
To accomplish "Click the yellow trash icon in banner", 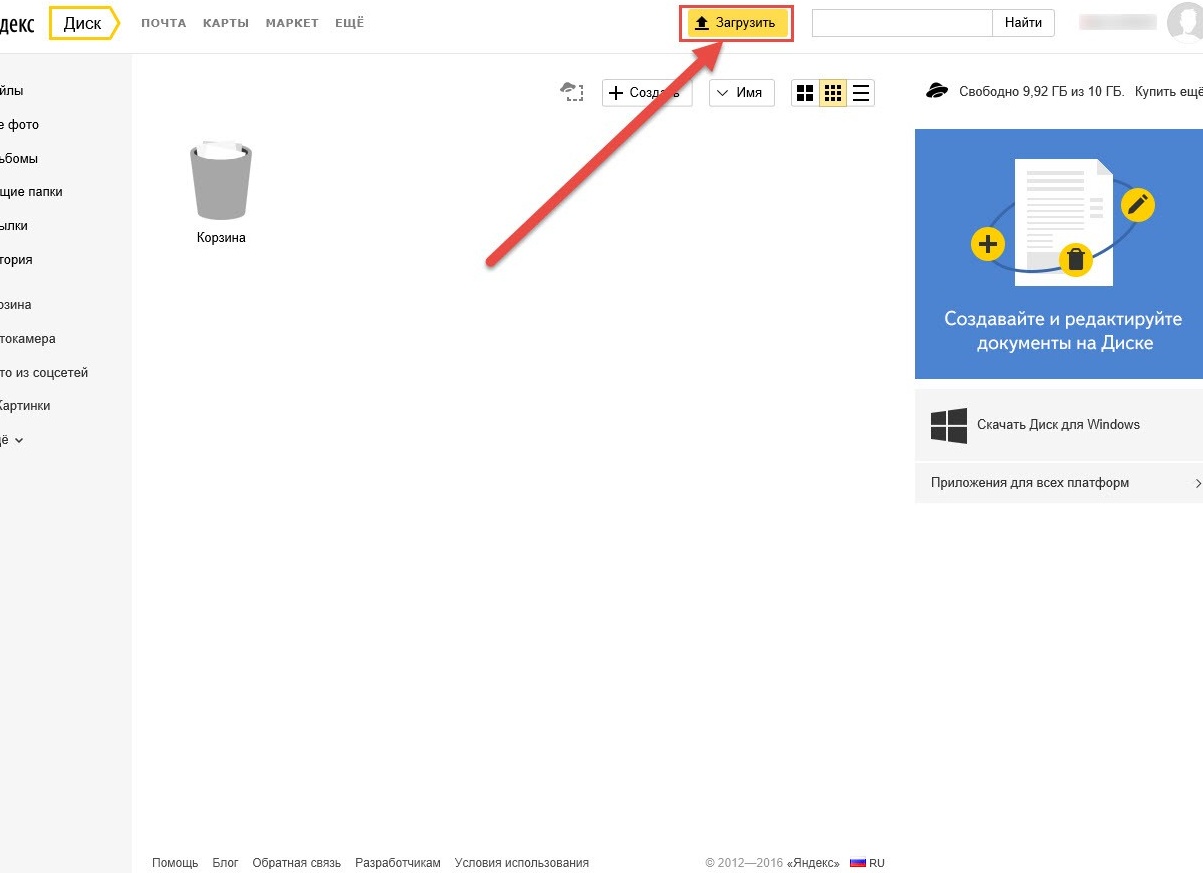I will pyautogui.click(x=1075, y=260).
